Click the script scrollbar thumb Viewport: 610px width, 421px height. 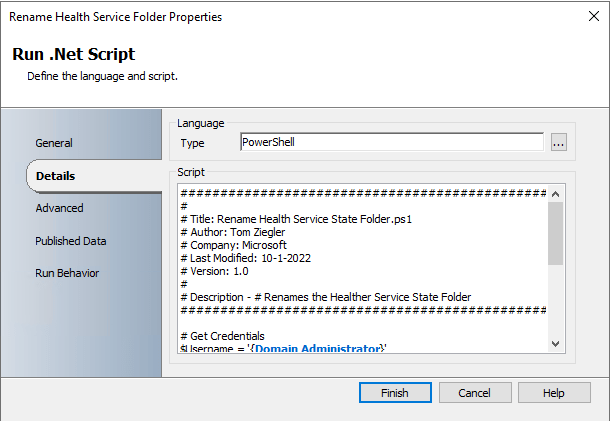(x=556, y=232)
